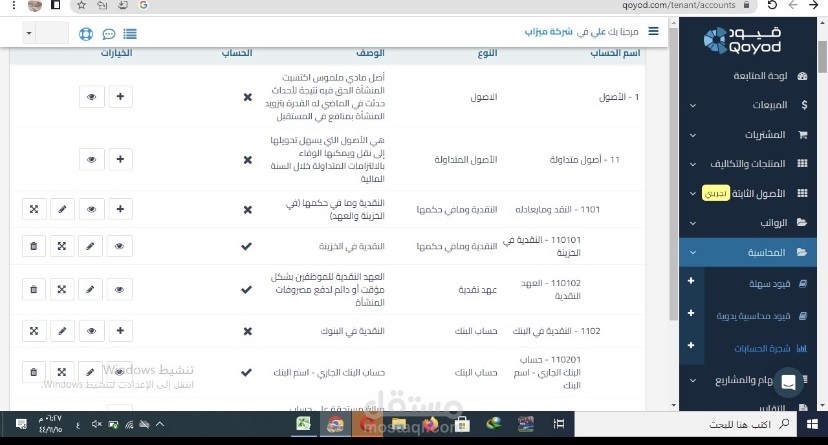Reload the page in browser
828x445 pixels.
point(772,5)
